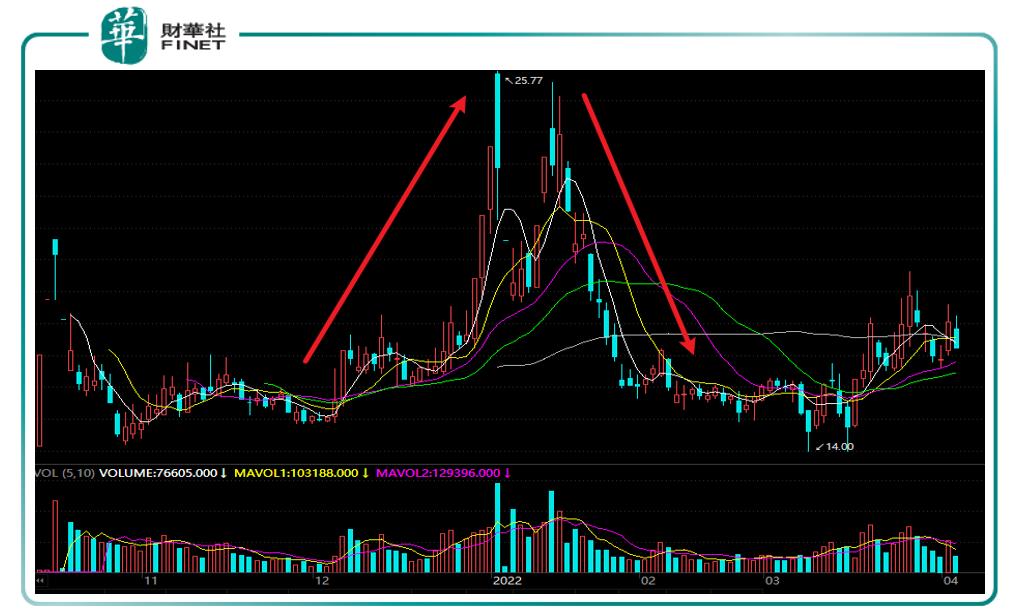The height and width of the screenshot is (615, 1010).
Task: Click the upward red trend arrow
Action: pos(386,227)
